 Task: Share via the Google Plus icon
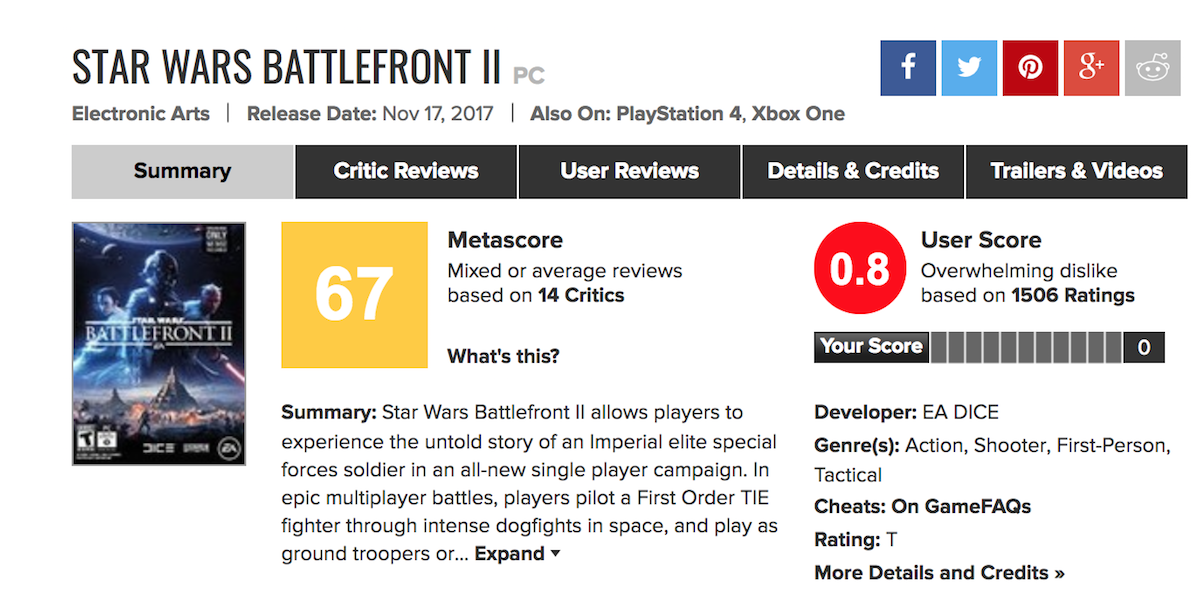(1091, 68)
